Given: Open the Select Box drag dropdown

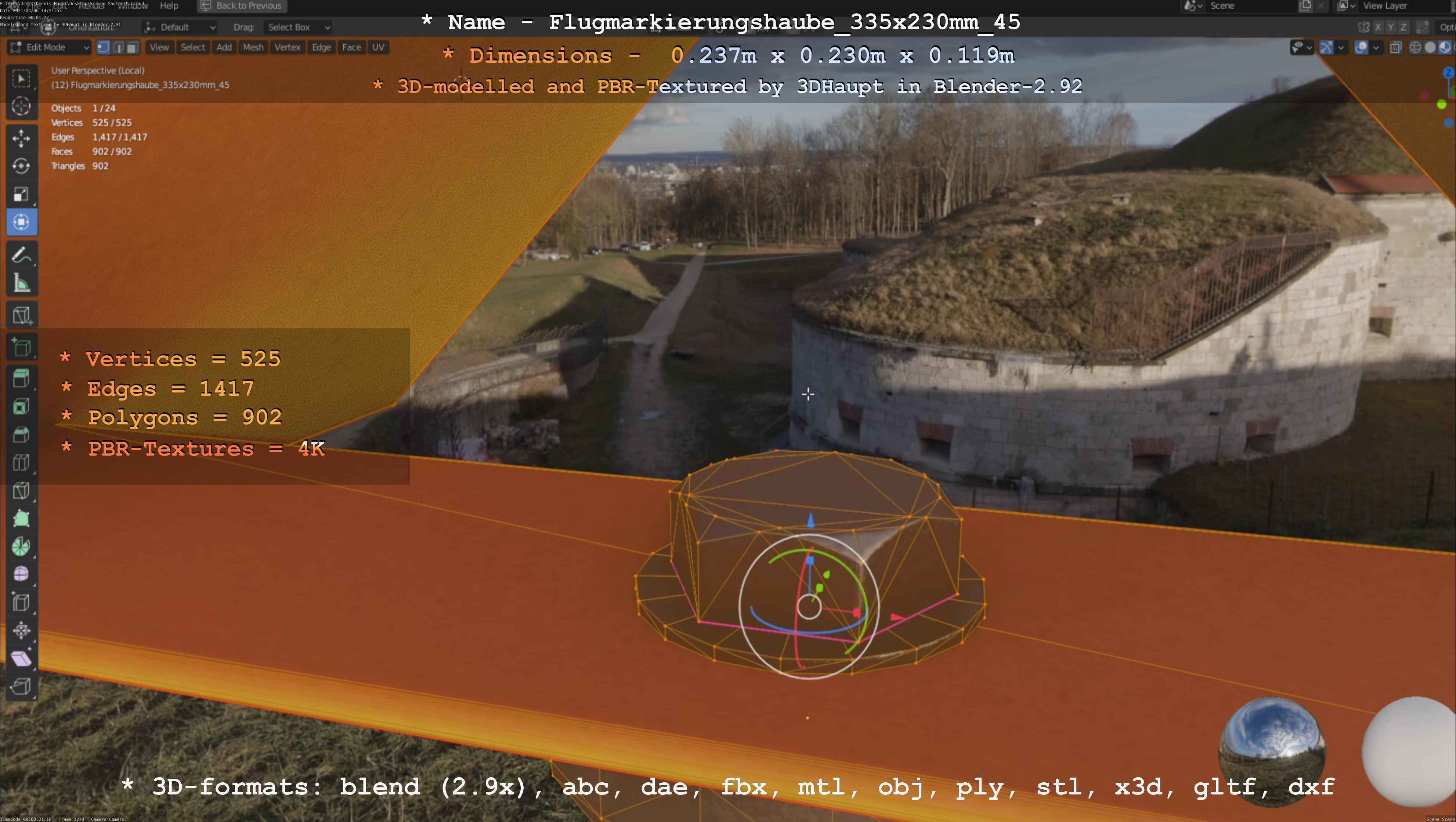Looking at the screenshot, I should click(x=298, y=27).
